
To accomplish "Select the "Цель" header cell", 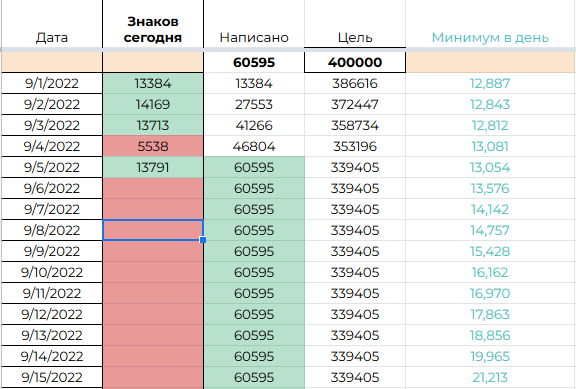I will pyautogui.click(x=355, y=24).
